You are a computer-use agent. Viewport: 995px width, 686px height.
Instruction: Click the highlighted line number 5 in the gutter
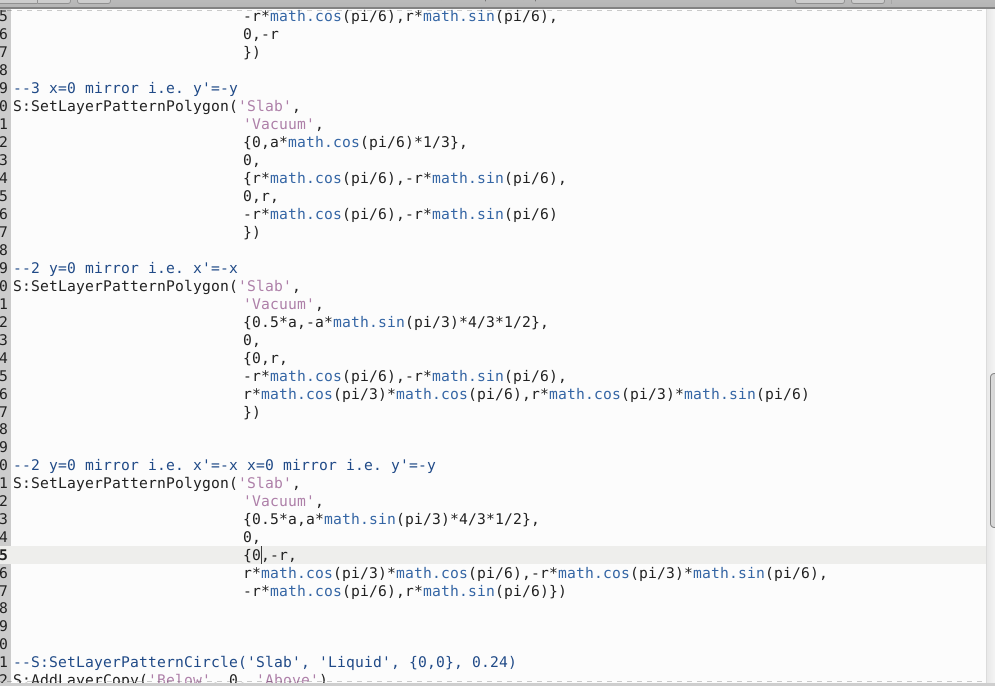pyautogui.click(x=3, y=554)
